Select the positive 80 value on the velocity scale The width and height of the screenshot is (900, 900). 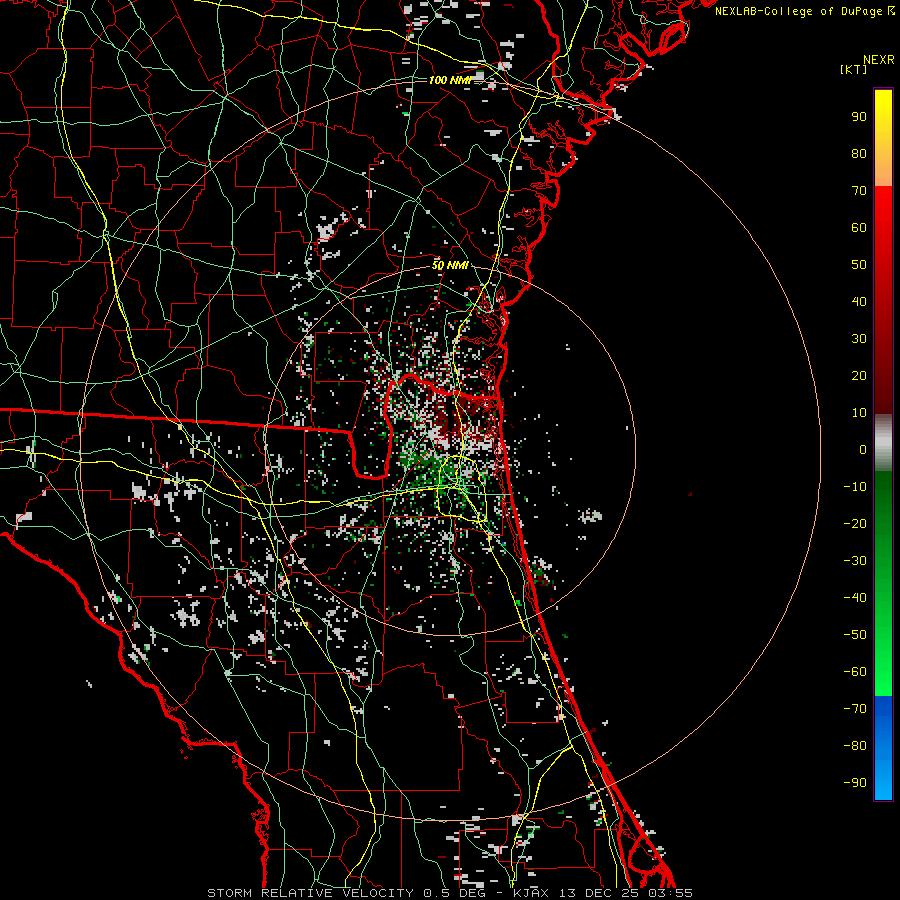coord(859,154)
